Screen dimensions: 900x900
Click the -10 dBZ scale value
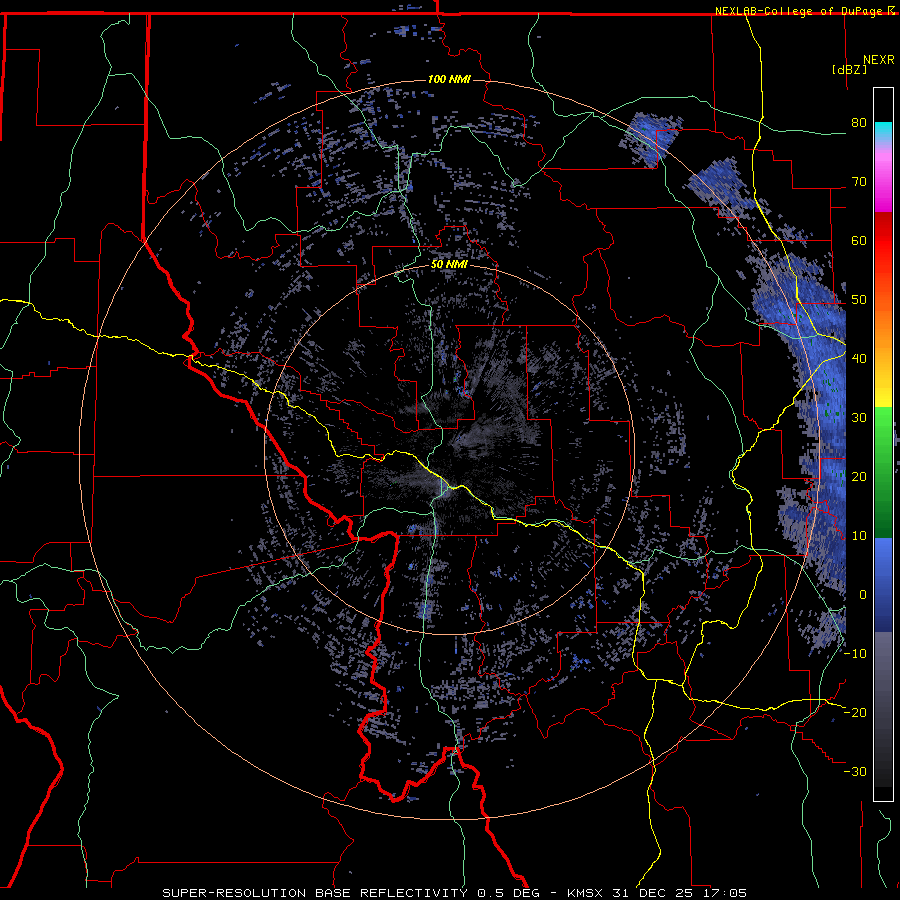coord(855,654)
